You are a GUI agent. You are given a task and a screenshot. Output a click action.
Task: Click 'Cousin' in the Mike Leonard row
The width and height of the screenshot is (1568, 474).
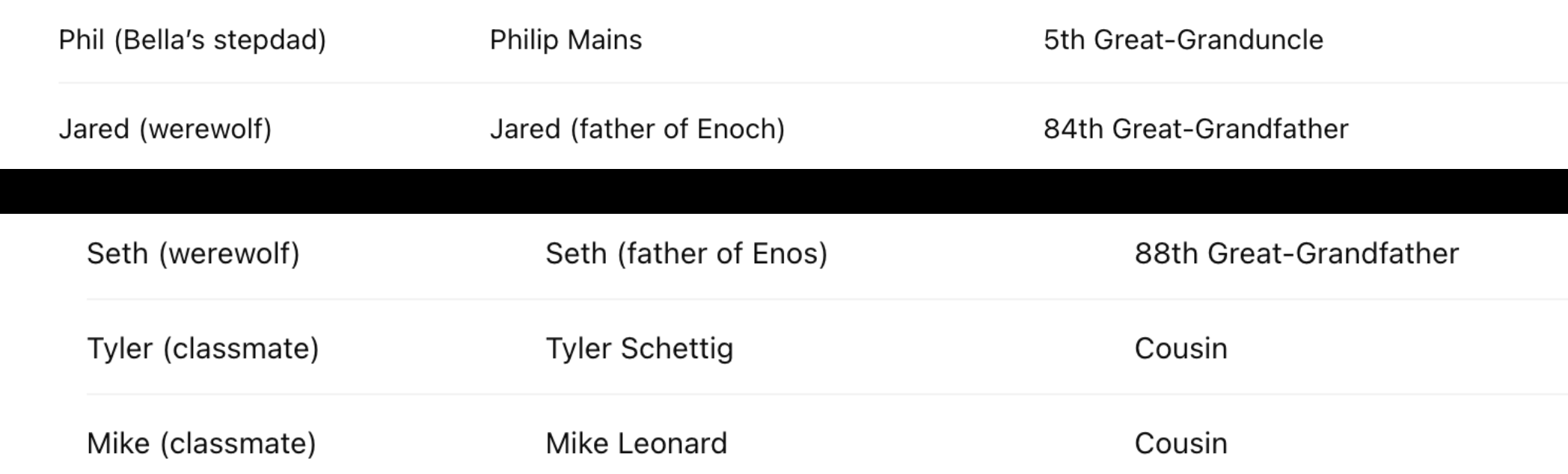tap(1180, 443)
